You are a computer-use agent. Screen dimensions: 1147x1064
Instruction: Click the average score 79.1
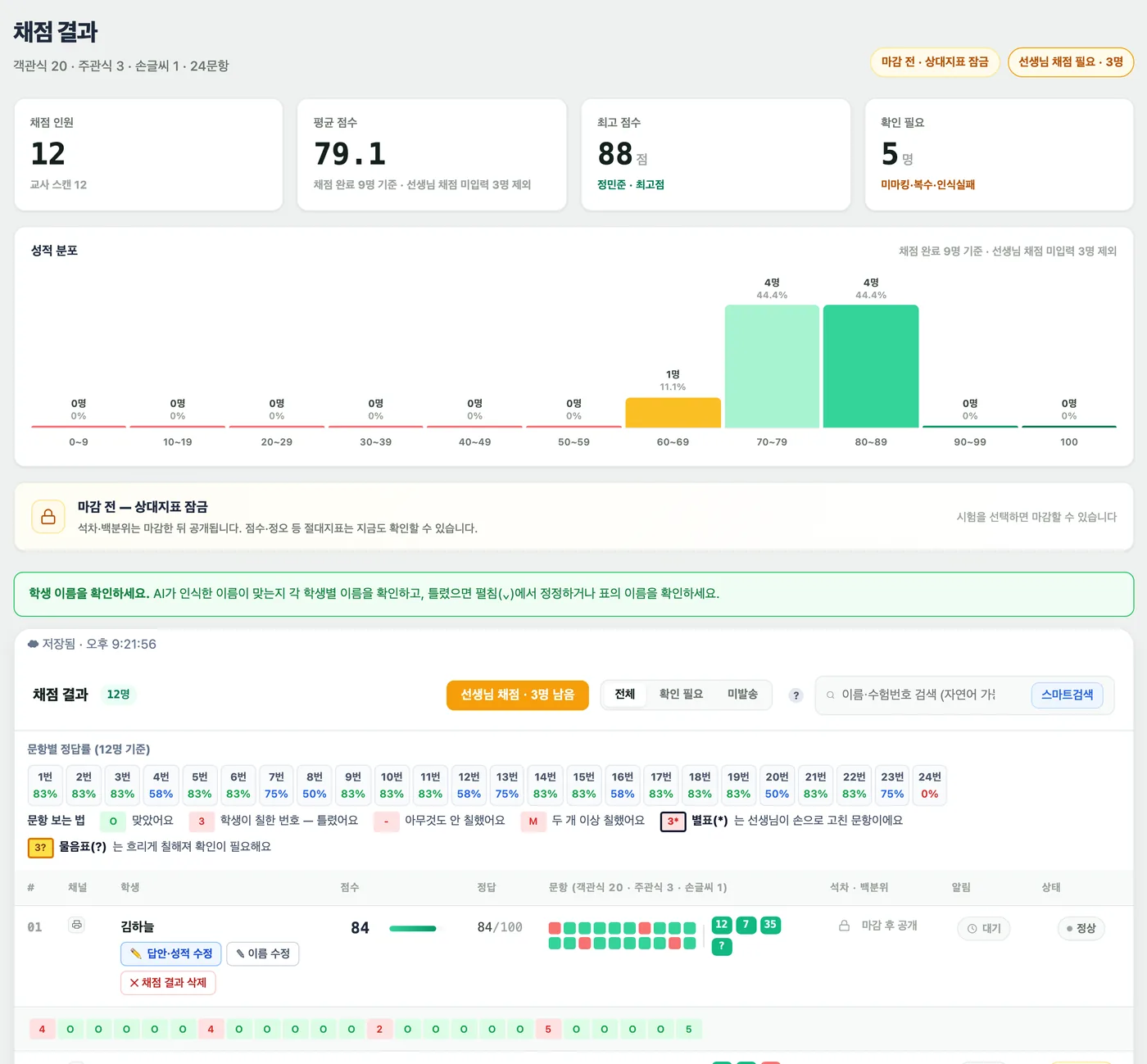(x=350, y=154)
